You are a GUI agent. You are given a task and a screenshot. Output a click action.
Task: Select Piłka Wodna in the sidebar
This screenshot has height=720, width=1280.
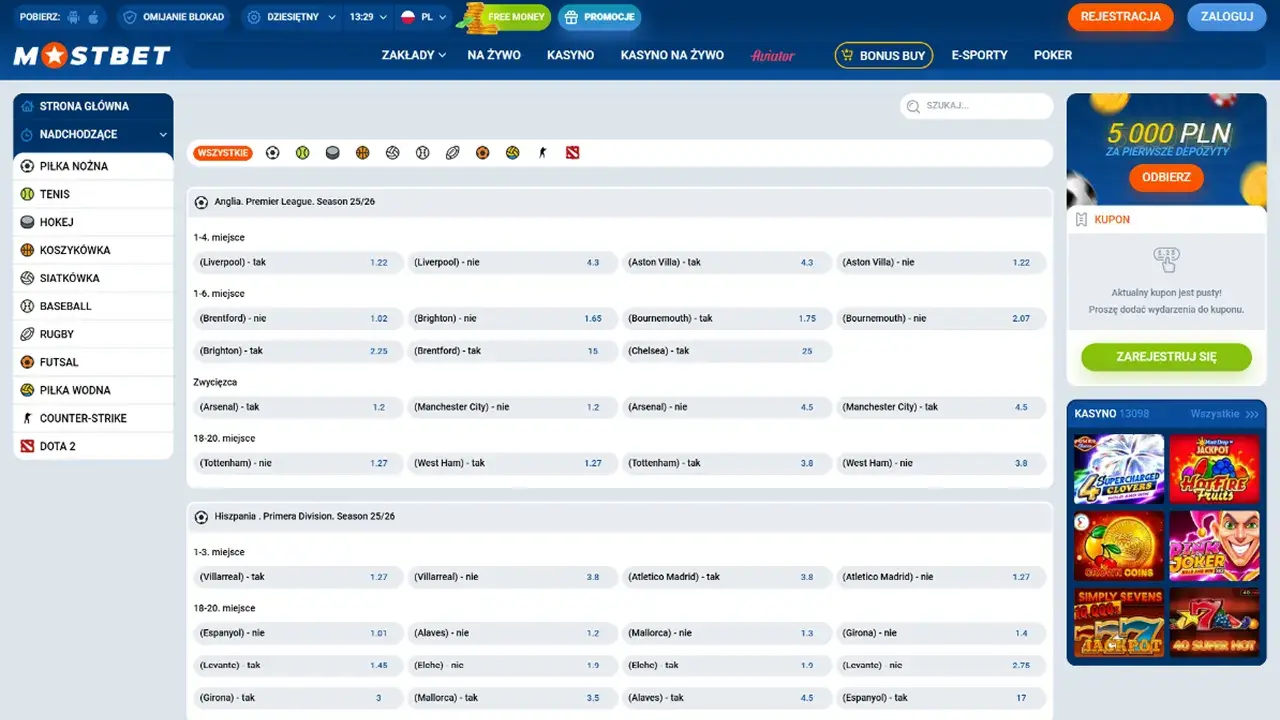93,390
